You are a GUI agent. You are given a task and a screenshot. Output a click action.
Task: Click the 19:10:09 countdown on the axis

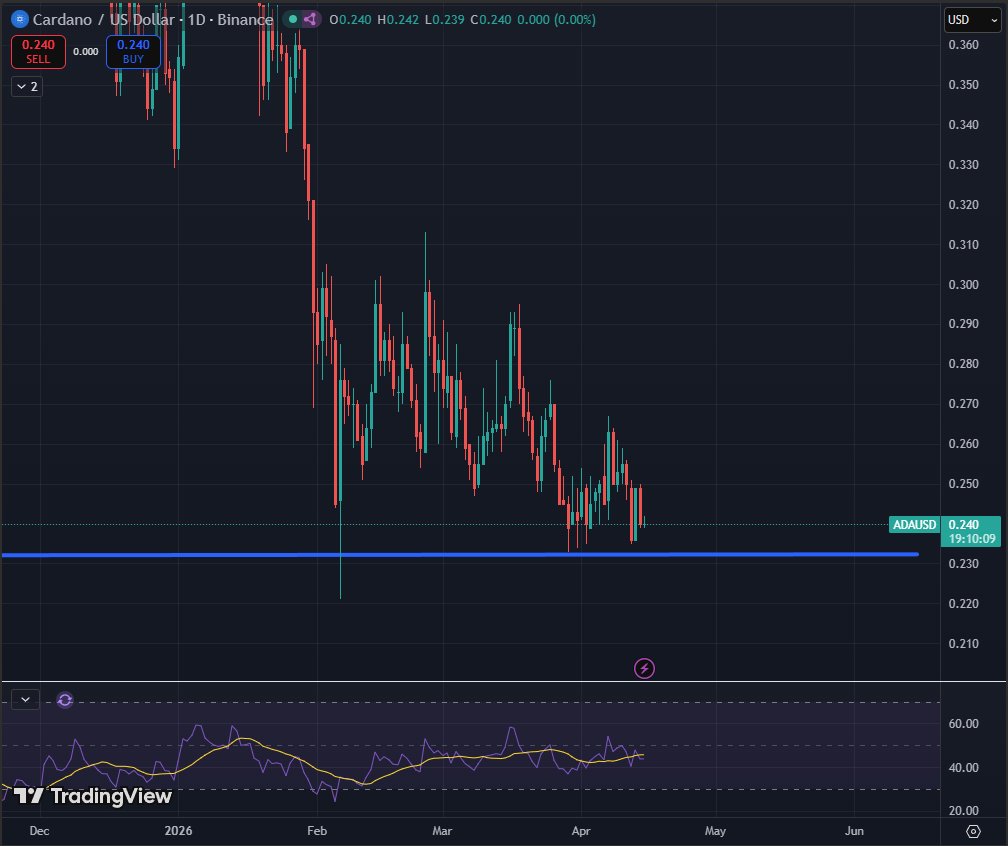click(972, 539)
